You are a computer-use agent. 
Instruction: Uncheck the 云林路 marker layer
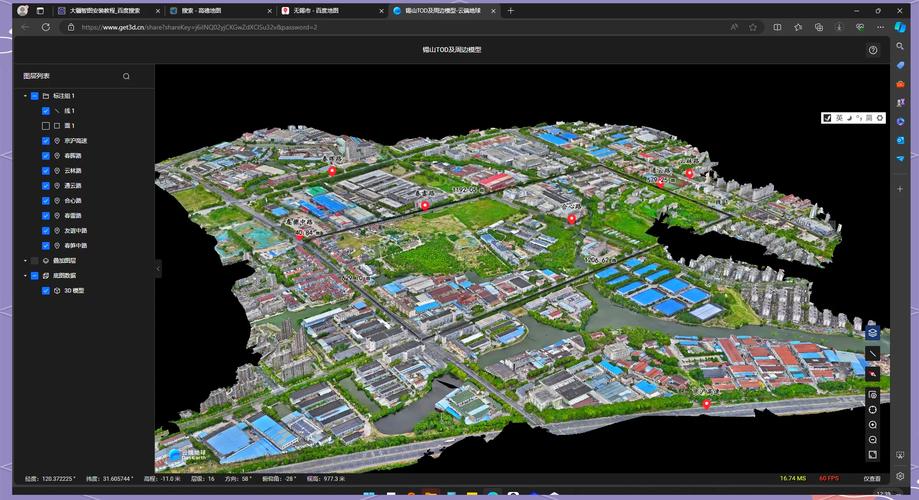point(46,171)
